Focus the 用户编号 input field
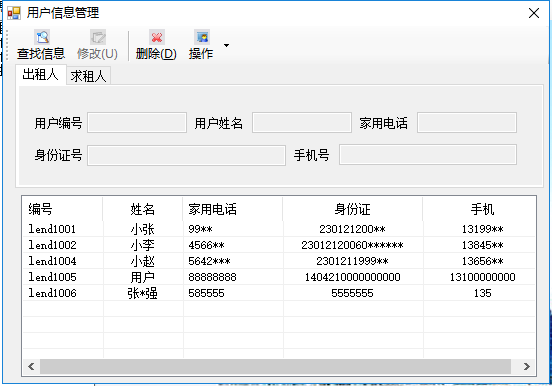Viewport: 552px width, 386px height. click(x=137, y=123)
